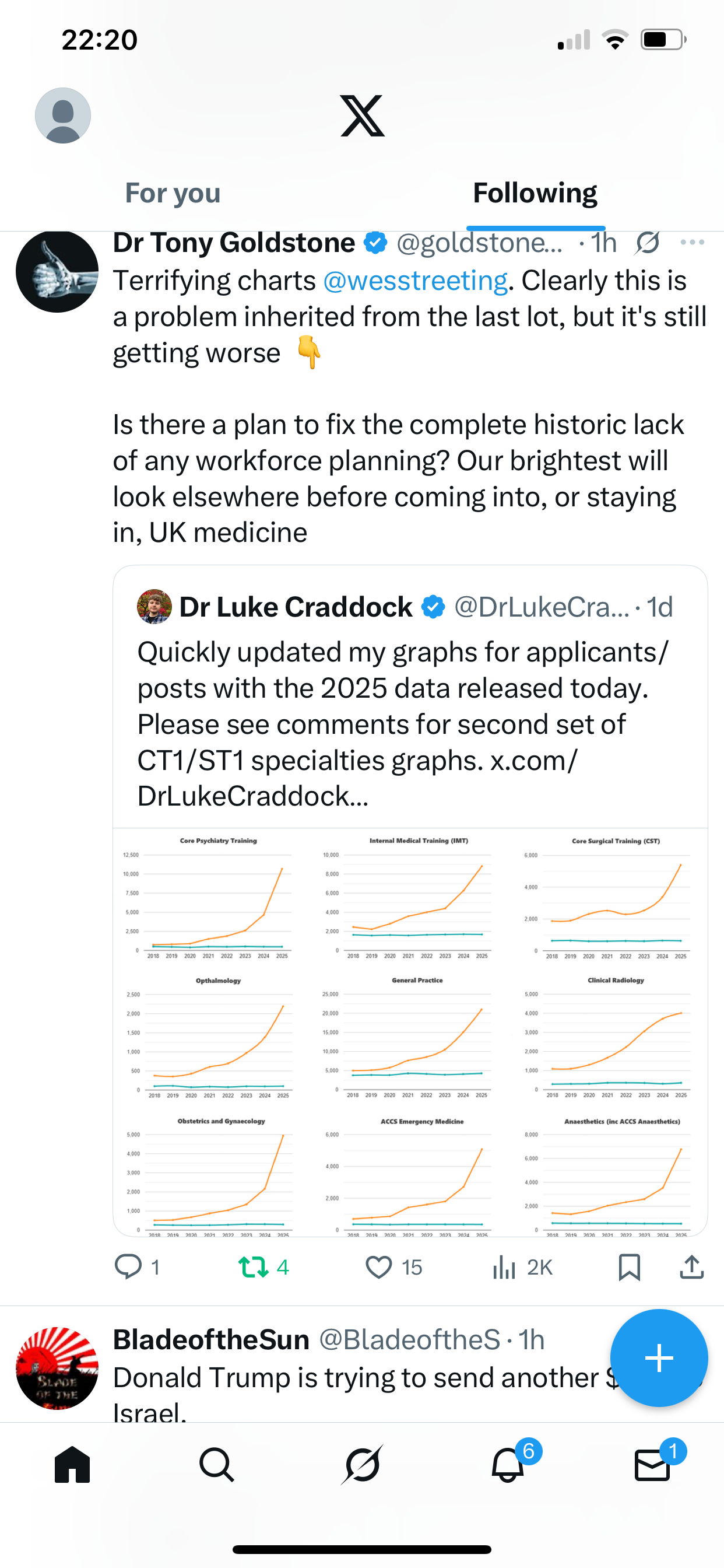Switch to the For you tab
The width and height of the screenshot is (724, 1568).
(x=173, y=194)
